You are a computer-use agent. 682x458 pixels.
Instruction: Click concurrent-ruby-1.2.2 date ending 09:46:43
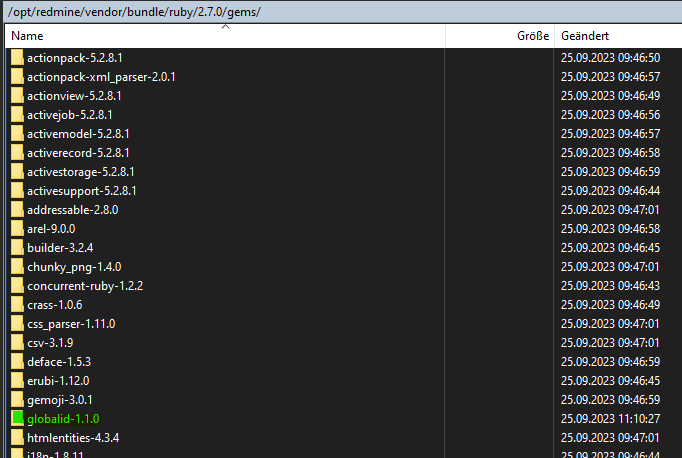tap(610, 286)
